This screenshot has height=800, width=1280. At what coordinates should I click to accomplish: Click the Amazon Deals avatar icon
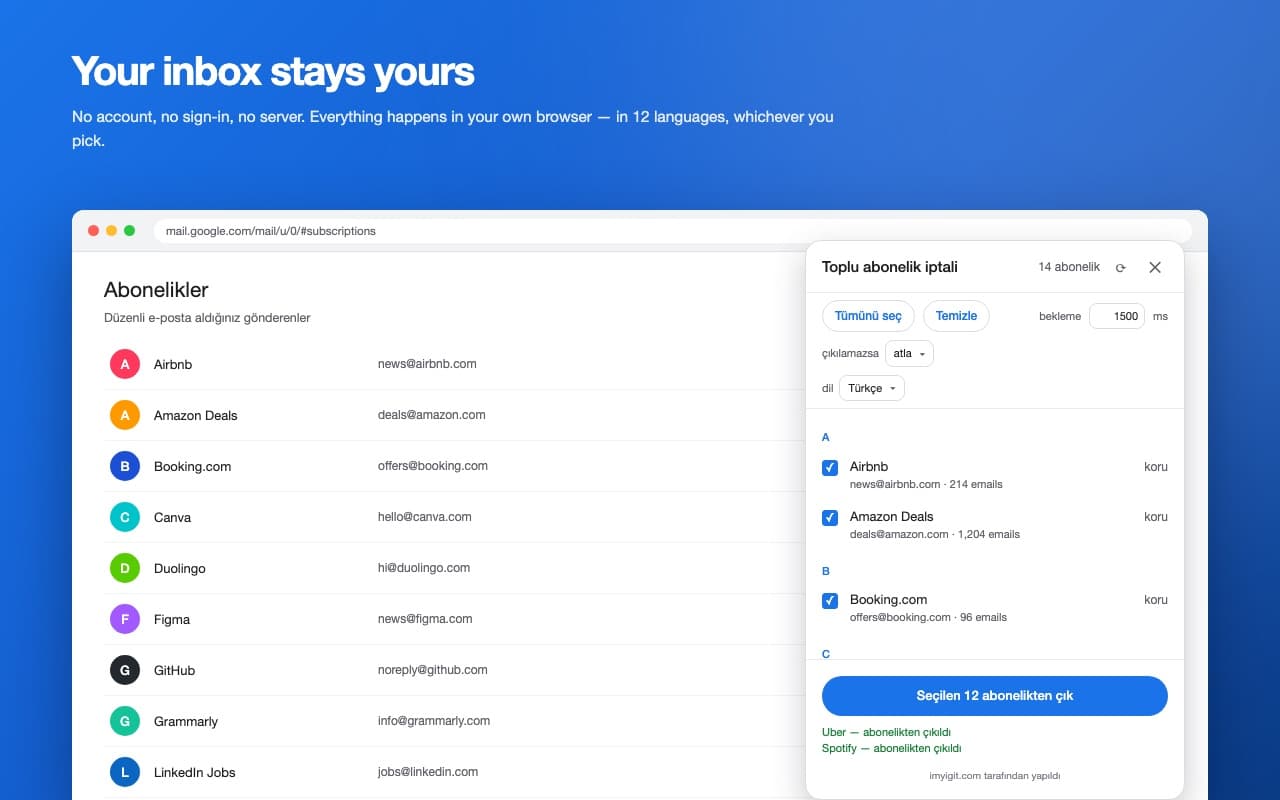pos(125,415)
